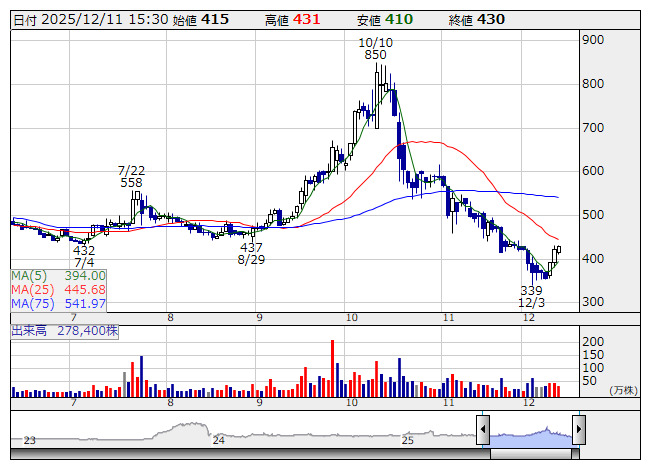Click the 432 7/4 low label
653x470 pixels.
[x=84, y=256]
